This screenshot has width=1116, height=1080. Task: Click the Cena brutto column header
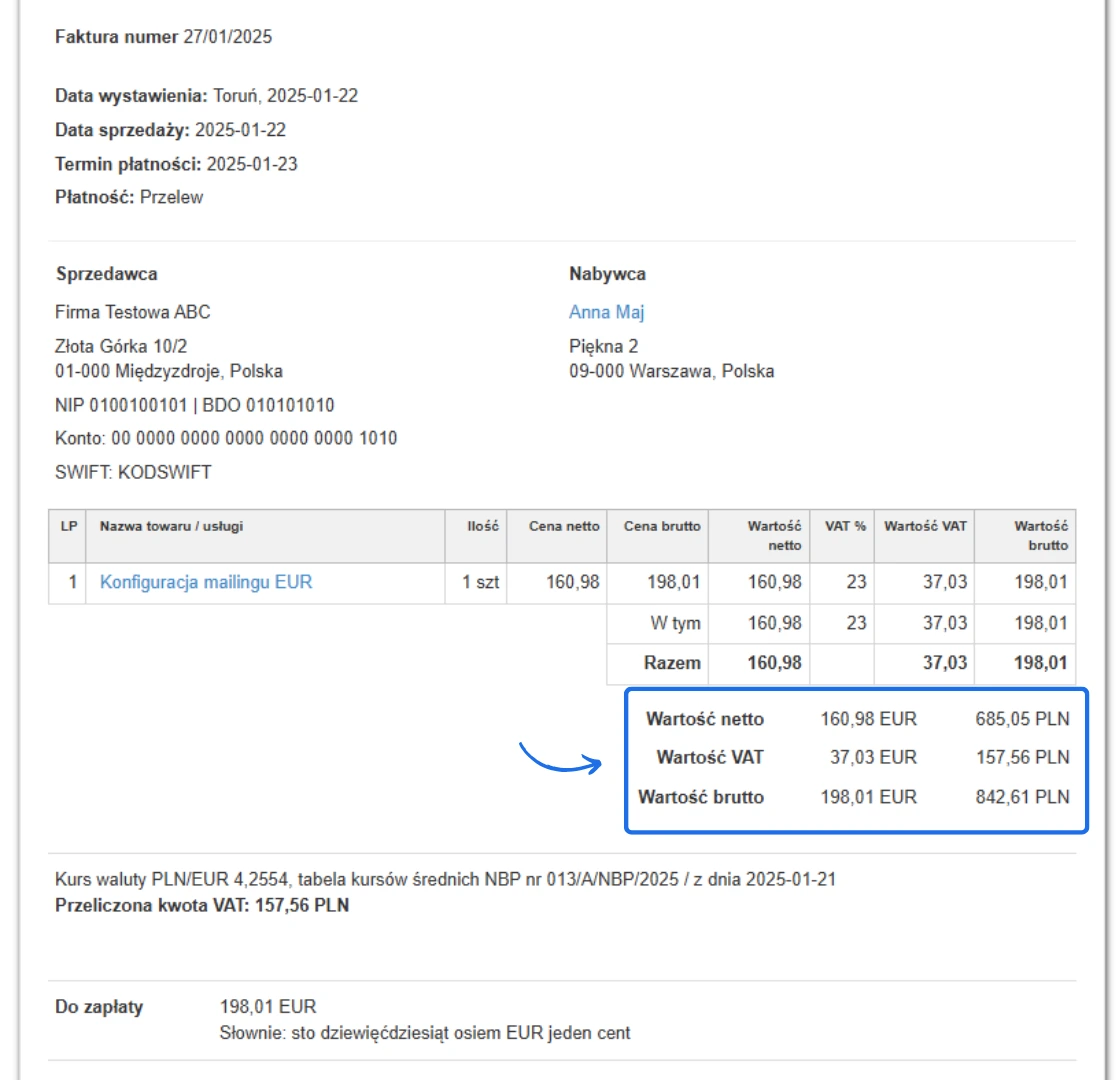[x=662, y=526]
